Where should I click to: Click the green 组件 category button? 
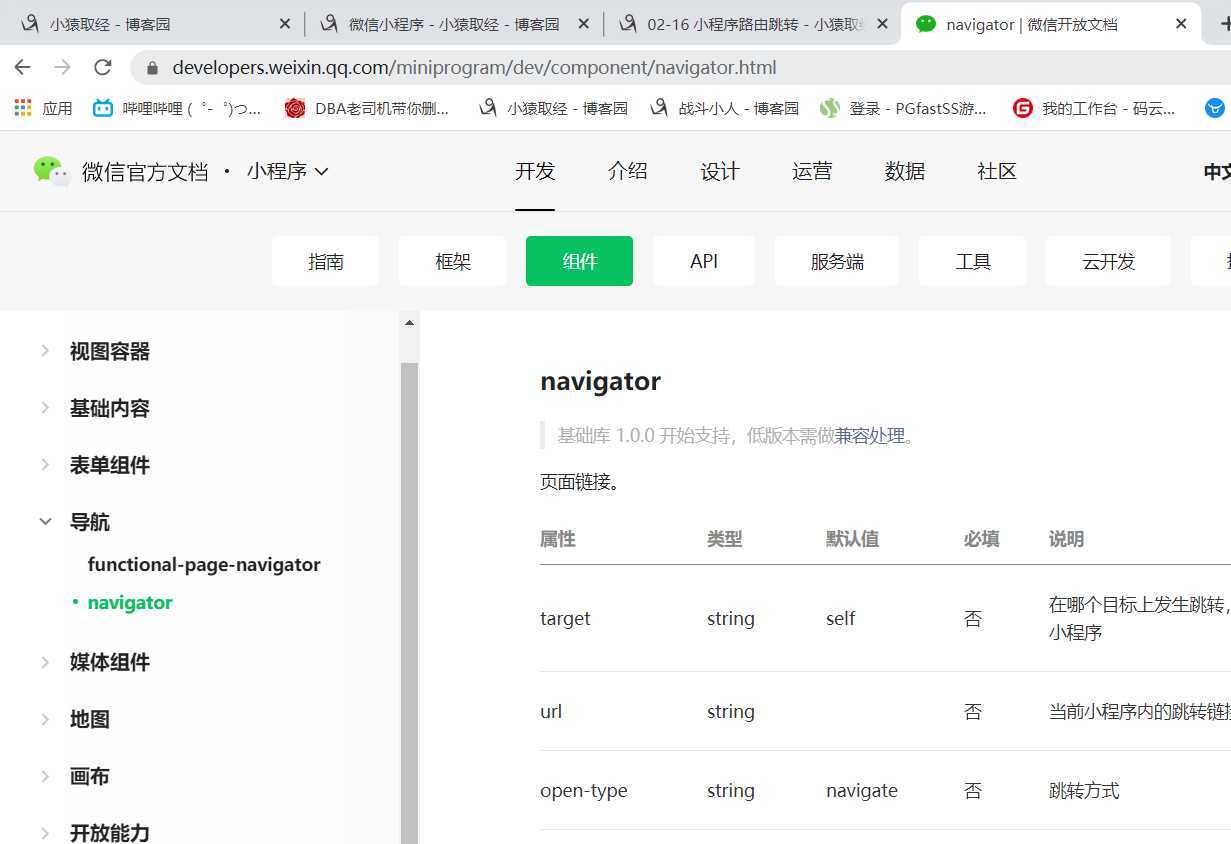(580, 261)
